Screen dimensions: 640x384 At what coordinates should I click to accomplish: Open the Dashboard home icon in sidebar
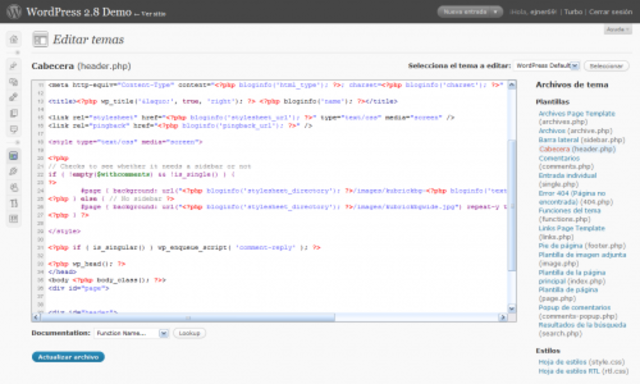pos(14,39)
